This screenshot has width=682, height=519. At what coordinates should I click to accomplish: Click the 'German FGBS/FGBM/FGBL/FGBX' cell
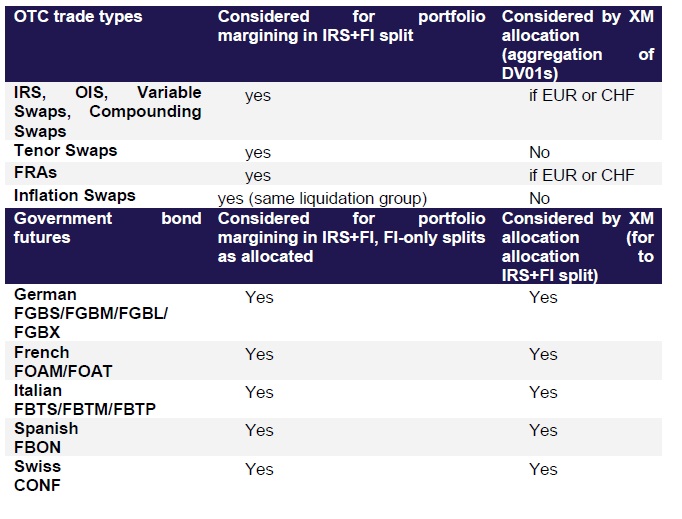point(92,314)
